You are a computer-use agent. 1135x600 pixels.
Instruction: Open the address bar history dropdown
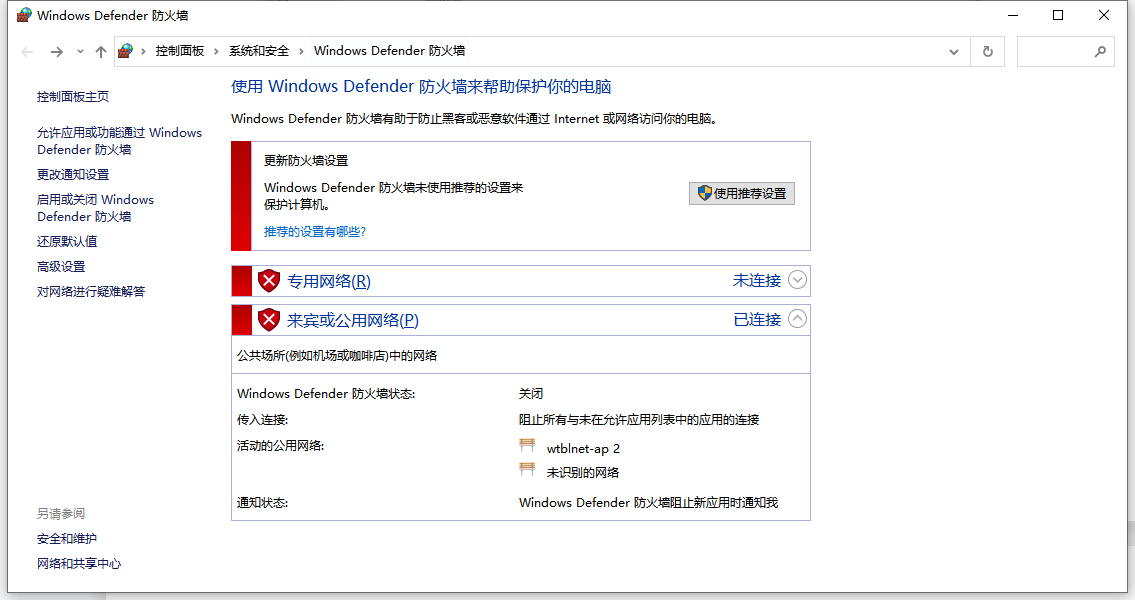(x=954, y=51)
